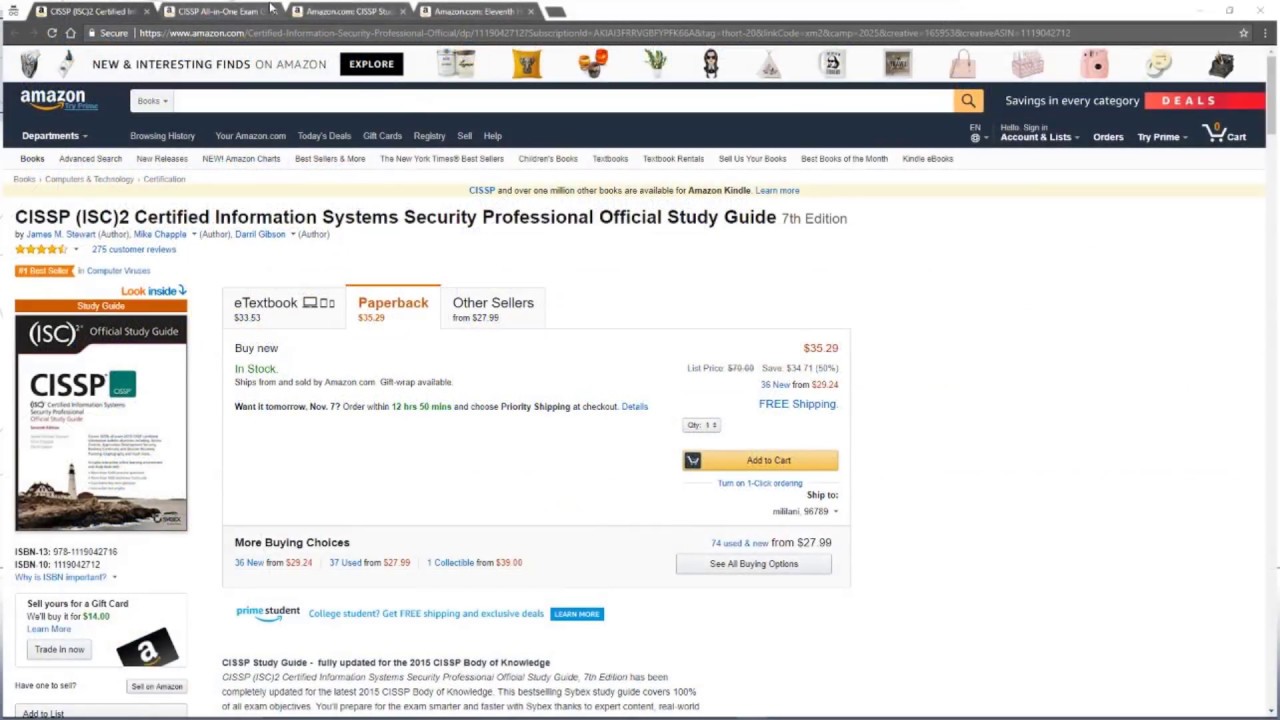
Task: Open the Books search category dropdown
Action: point(152,101)
